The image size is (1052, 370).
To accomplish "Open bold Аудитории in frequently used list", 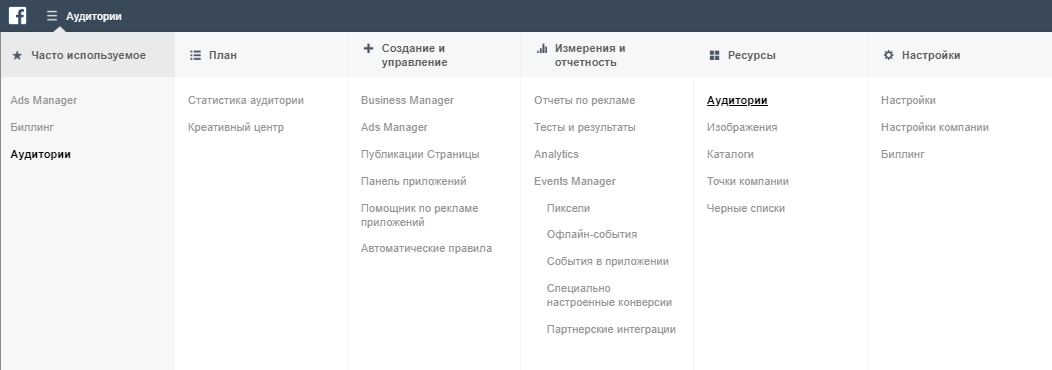I will pos(41,154).
